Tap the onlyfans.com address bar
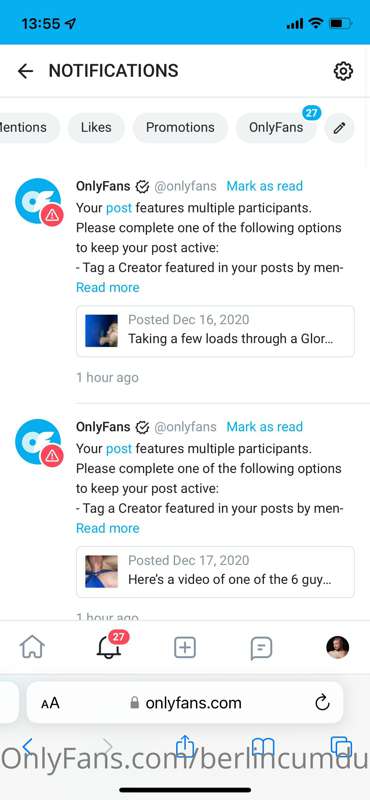This screenshot has height=800, width=370. tap(185, 703)
